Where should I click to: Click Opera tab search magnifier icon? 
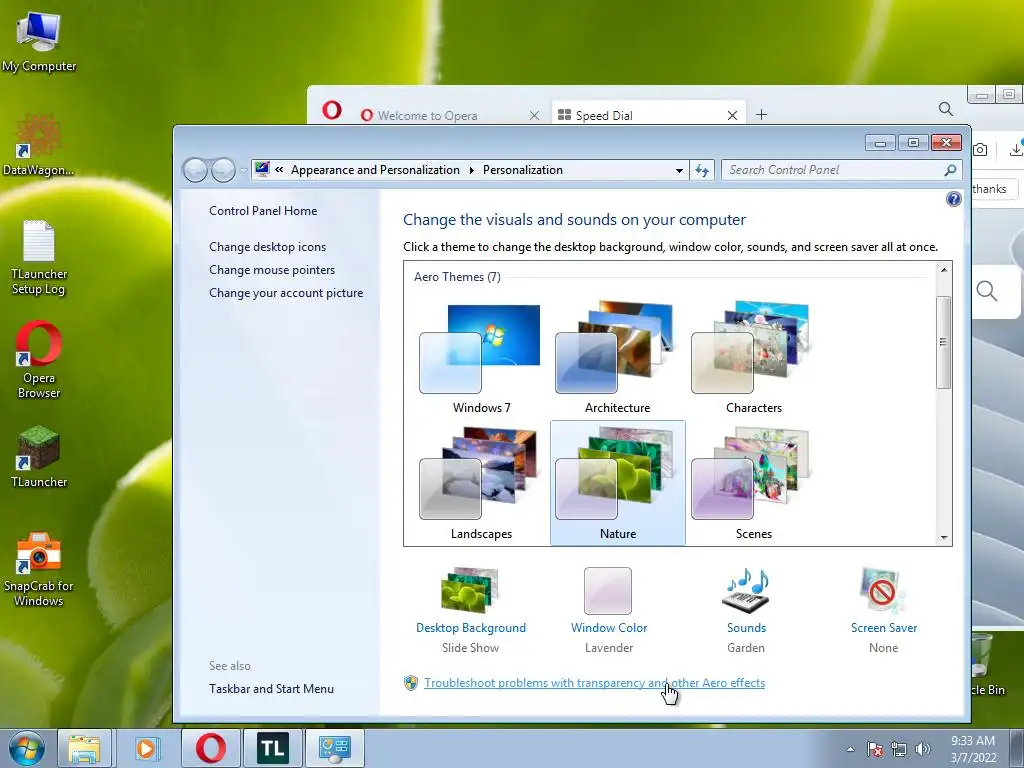pos(946,109)
